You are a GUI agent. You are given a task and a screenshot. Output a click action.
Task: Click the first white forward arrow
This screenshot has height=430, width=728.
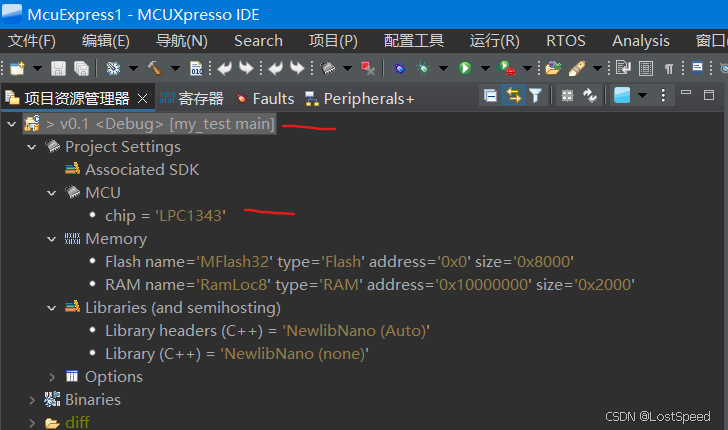(246, 68)
